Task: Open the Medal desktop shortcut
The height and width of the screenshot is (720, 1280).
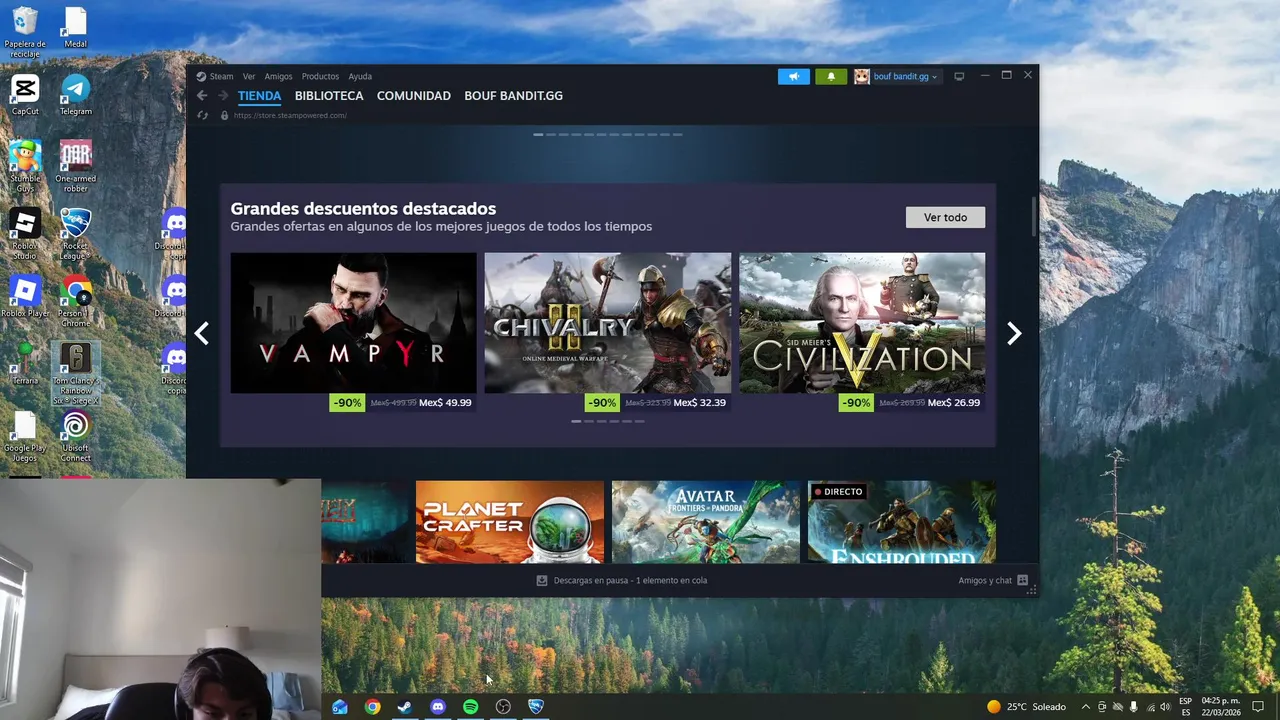Action: (x=75, y=28)
